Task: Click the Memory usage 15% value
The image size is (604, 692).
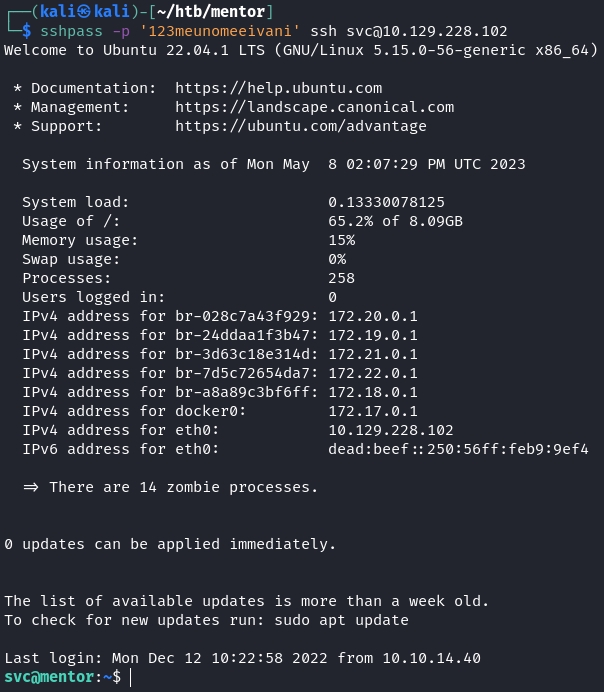Action: (341, 240)
